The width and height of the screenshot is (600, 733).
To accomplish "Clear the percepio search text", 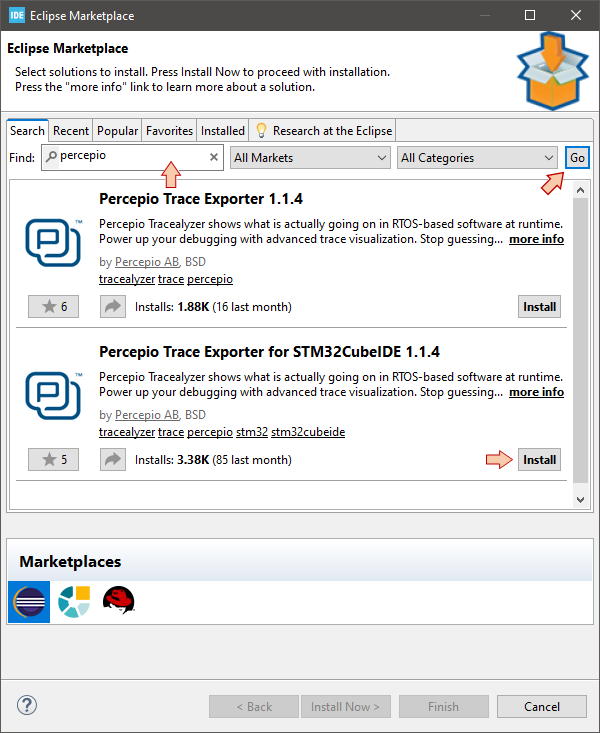I will pyautogui.click(x=214, y=157).
